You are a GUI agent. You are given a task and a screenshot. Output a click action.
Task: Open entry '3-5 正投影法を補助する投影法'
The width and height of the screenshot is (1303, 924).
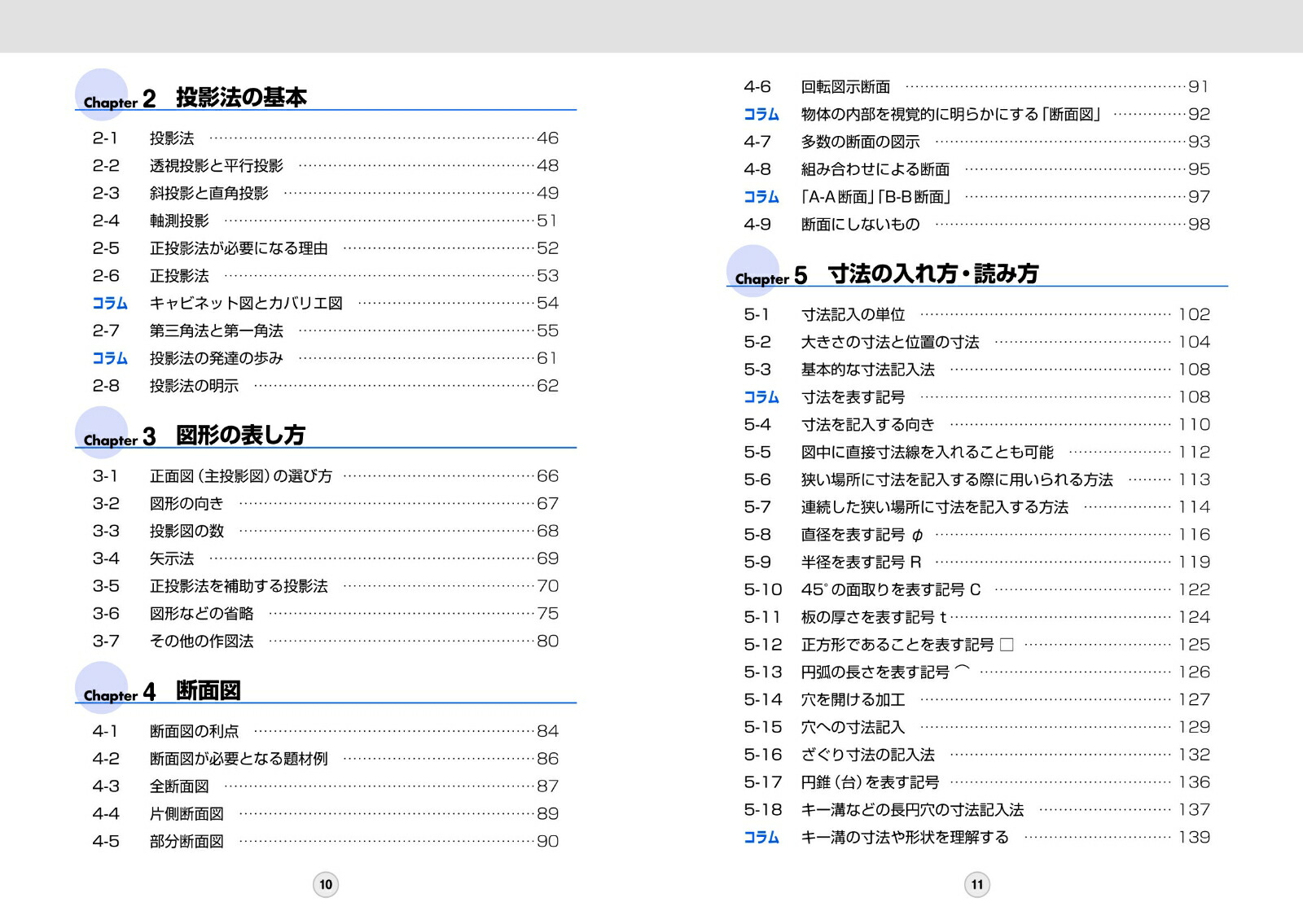pos(326,586)
